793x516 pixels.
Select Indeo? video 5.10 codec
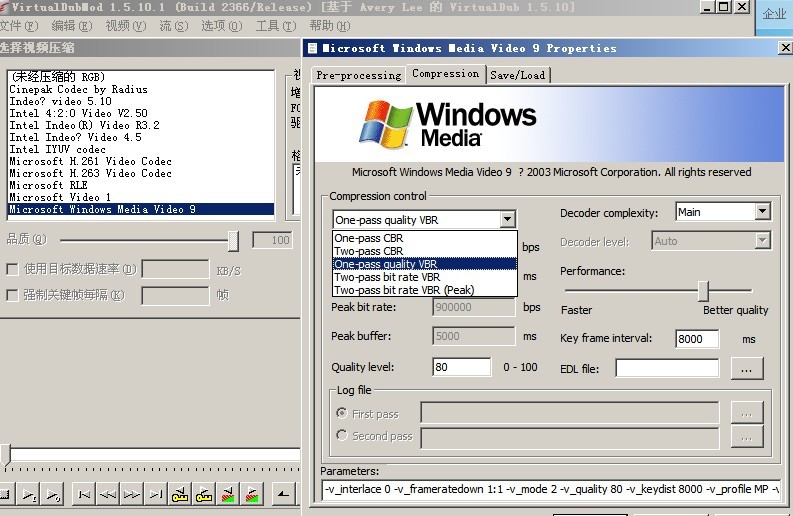click(141, 101)
